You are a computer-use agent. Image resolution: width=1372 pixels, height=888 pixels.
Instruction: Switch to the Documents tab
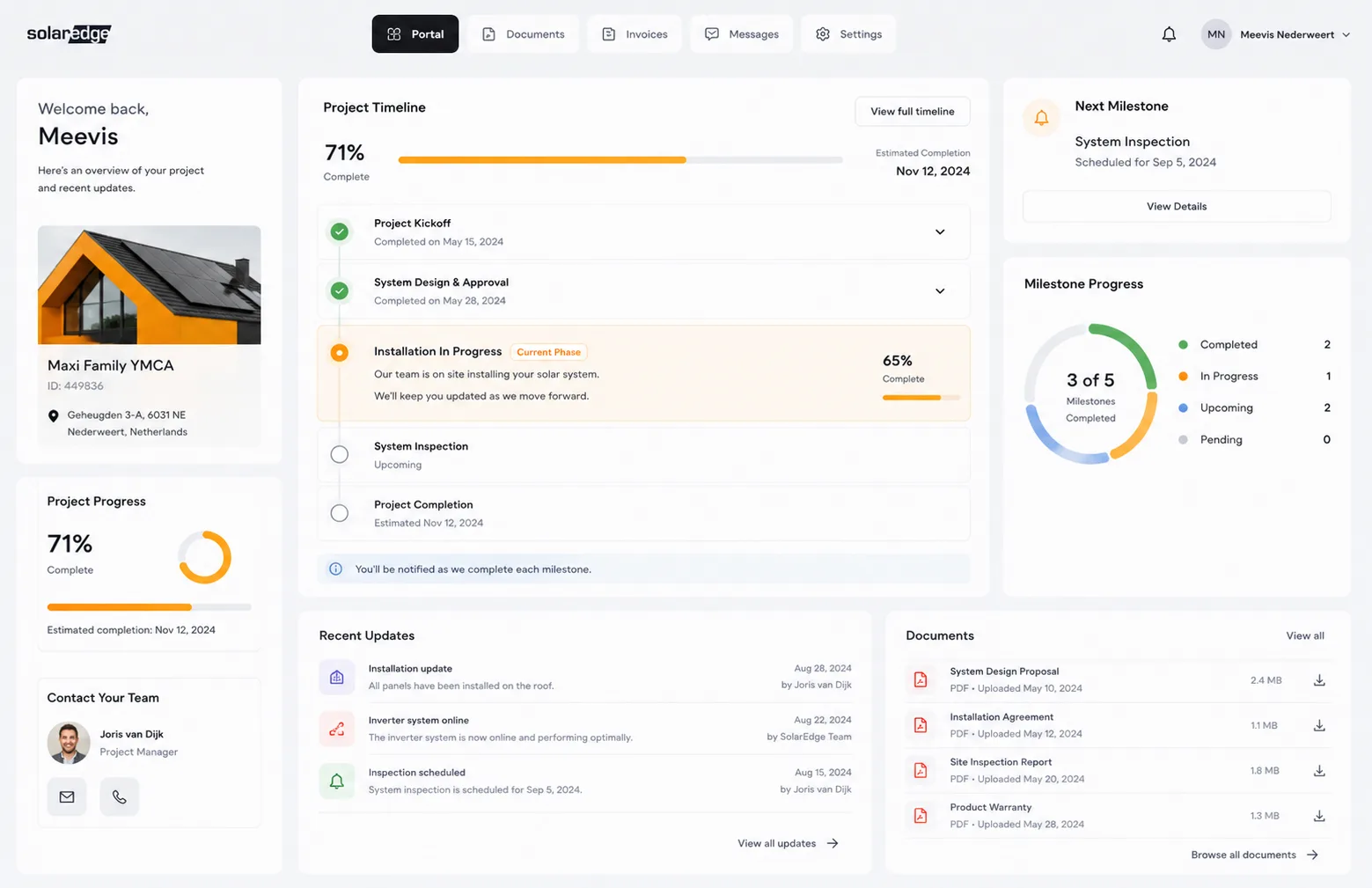523,34
